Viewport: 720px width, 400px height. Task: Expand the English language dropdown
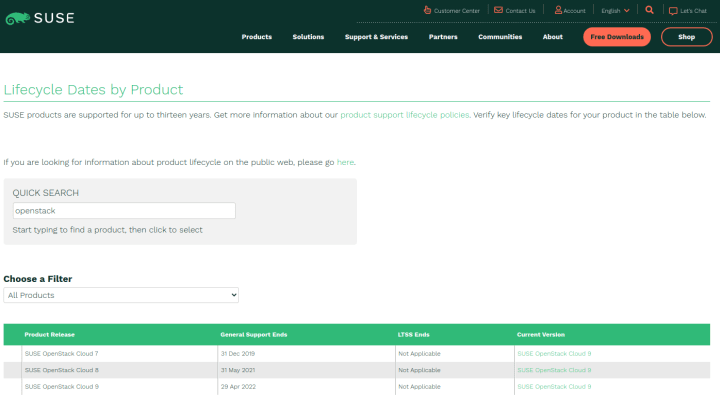point(615,11)
